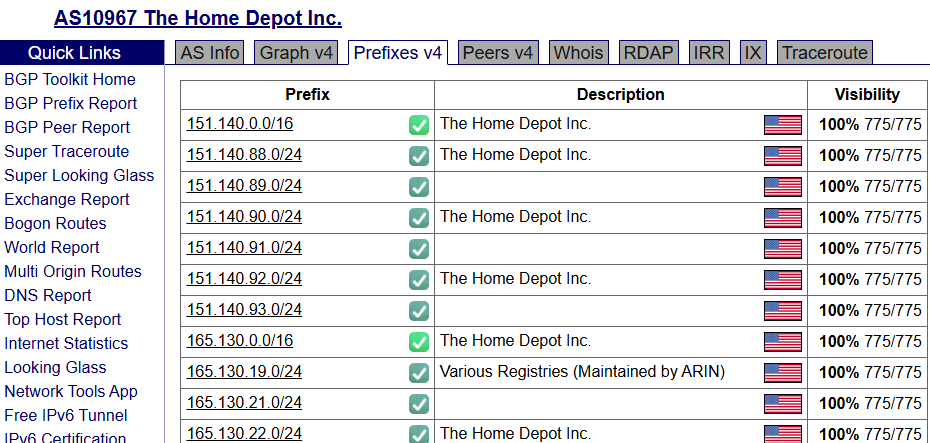Click the checkmark icon beside 165.130.0.0/16
Viewport: 930px width, 443px height.
point(419,342)
